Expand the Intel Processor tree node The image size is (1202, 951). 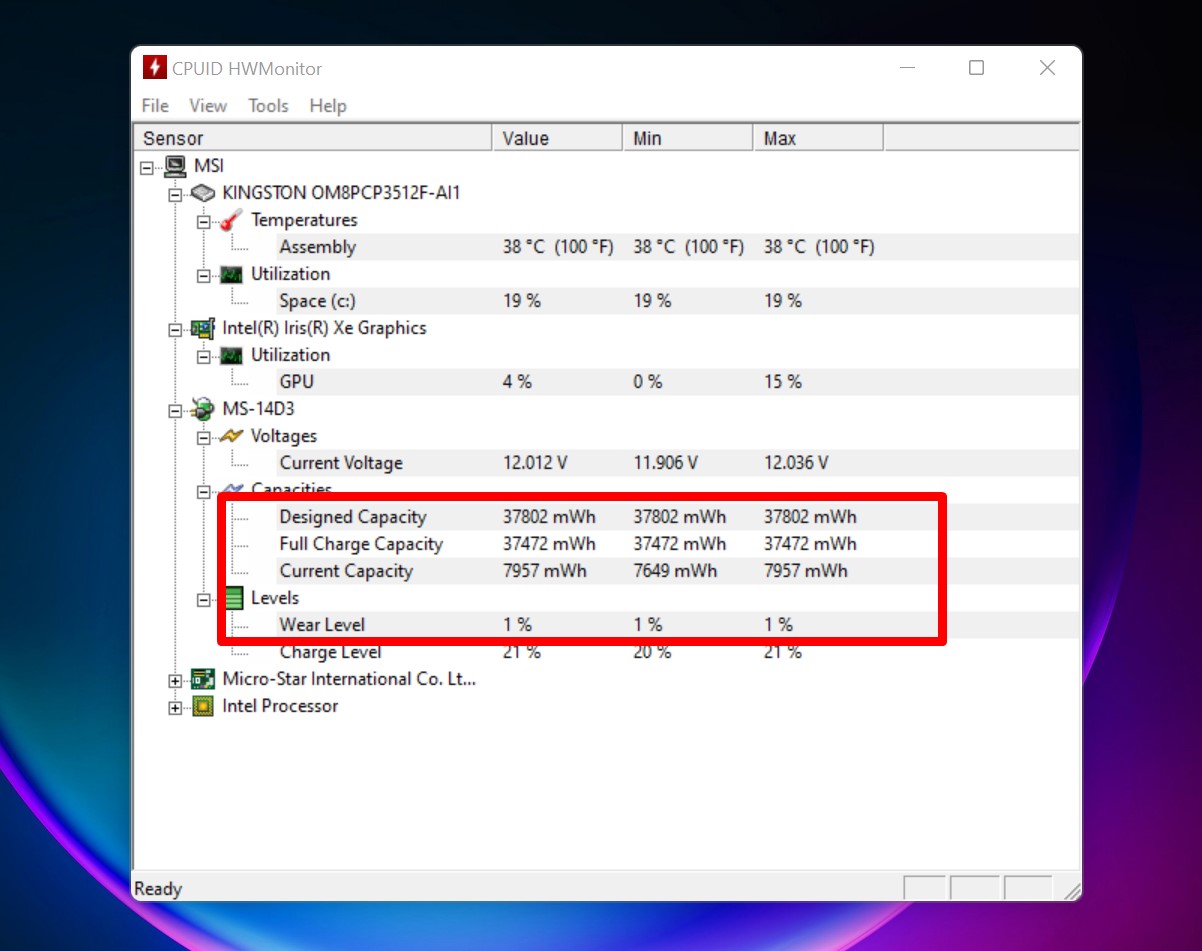tap(176, 708)
